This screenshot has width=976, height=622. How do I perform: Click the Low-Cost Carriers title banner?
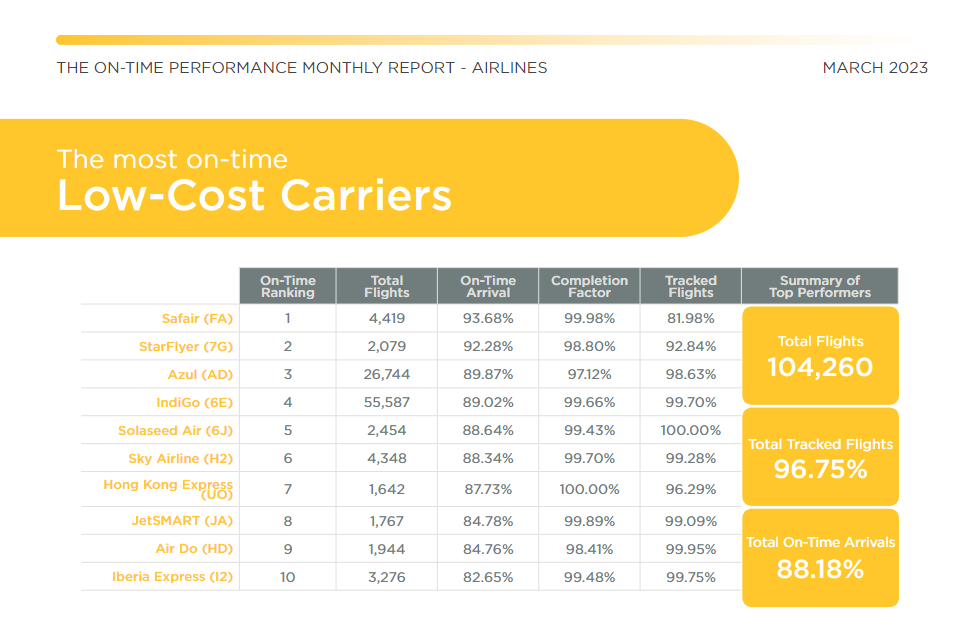pos(368,178)
